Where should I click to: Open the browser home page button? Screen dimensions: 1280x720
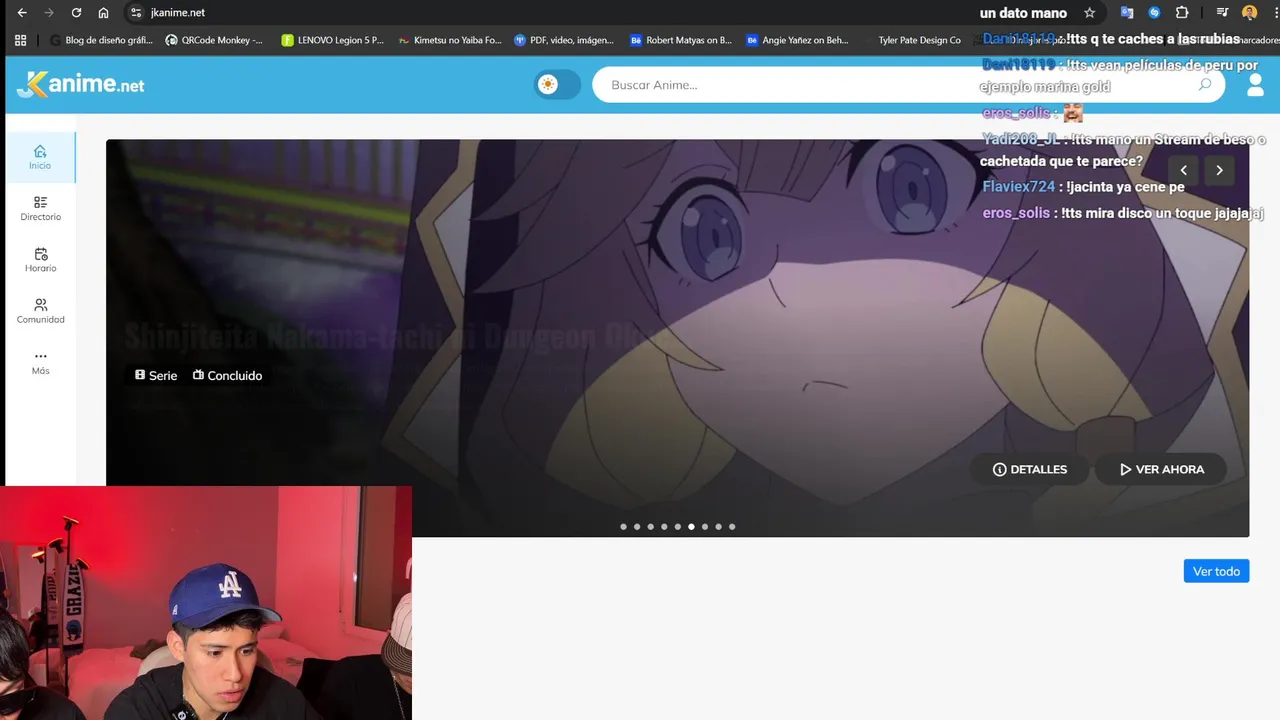click(x=103, y=13)
